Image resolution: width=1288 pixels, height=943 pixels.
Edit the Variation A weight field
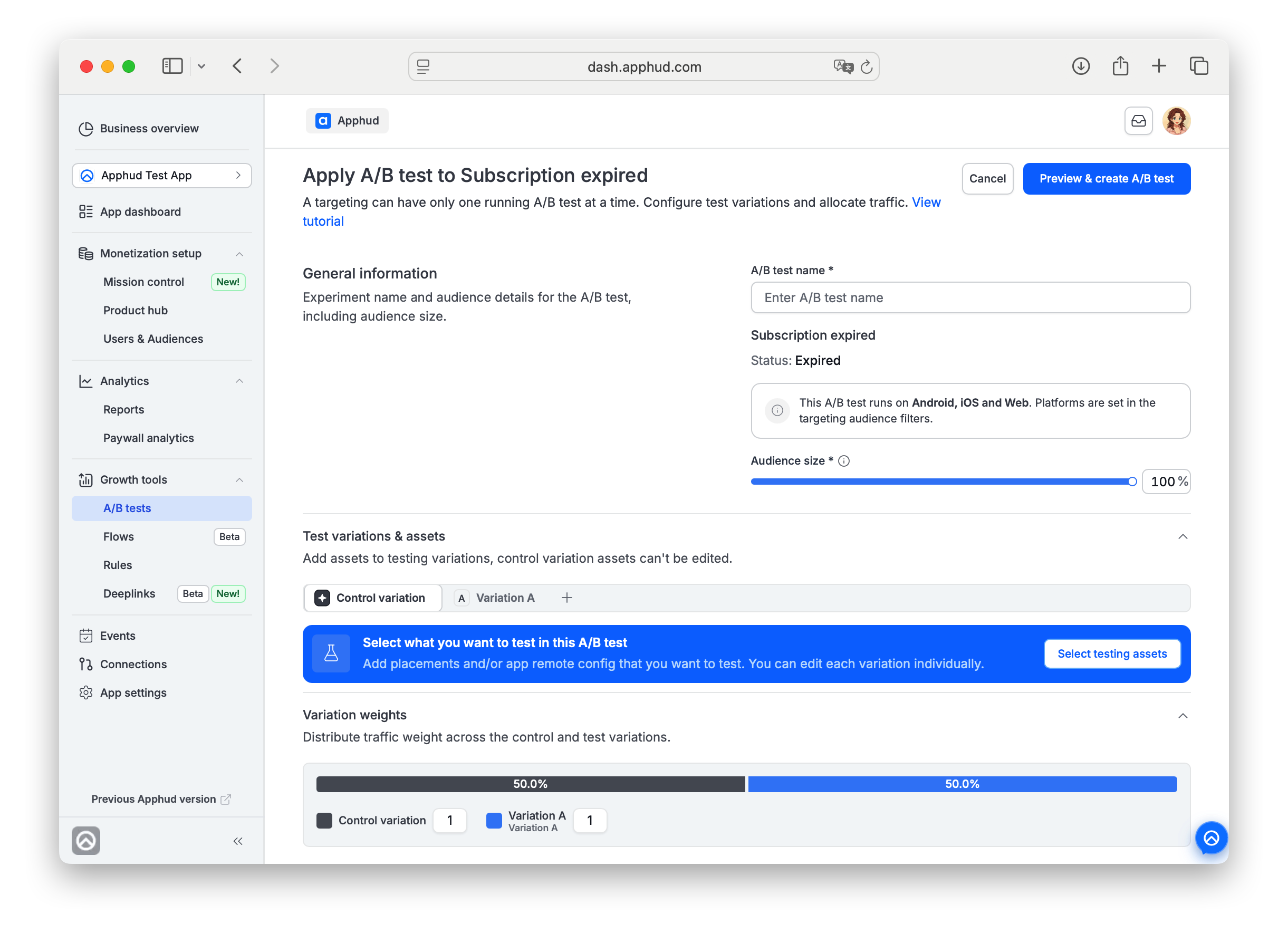[x=590, y=821]
